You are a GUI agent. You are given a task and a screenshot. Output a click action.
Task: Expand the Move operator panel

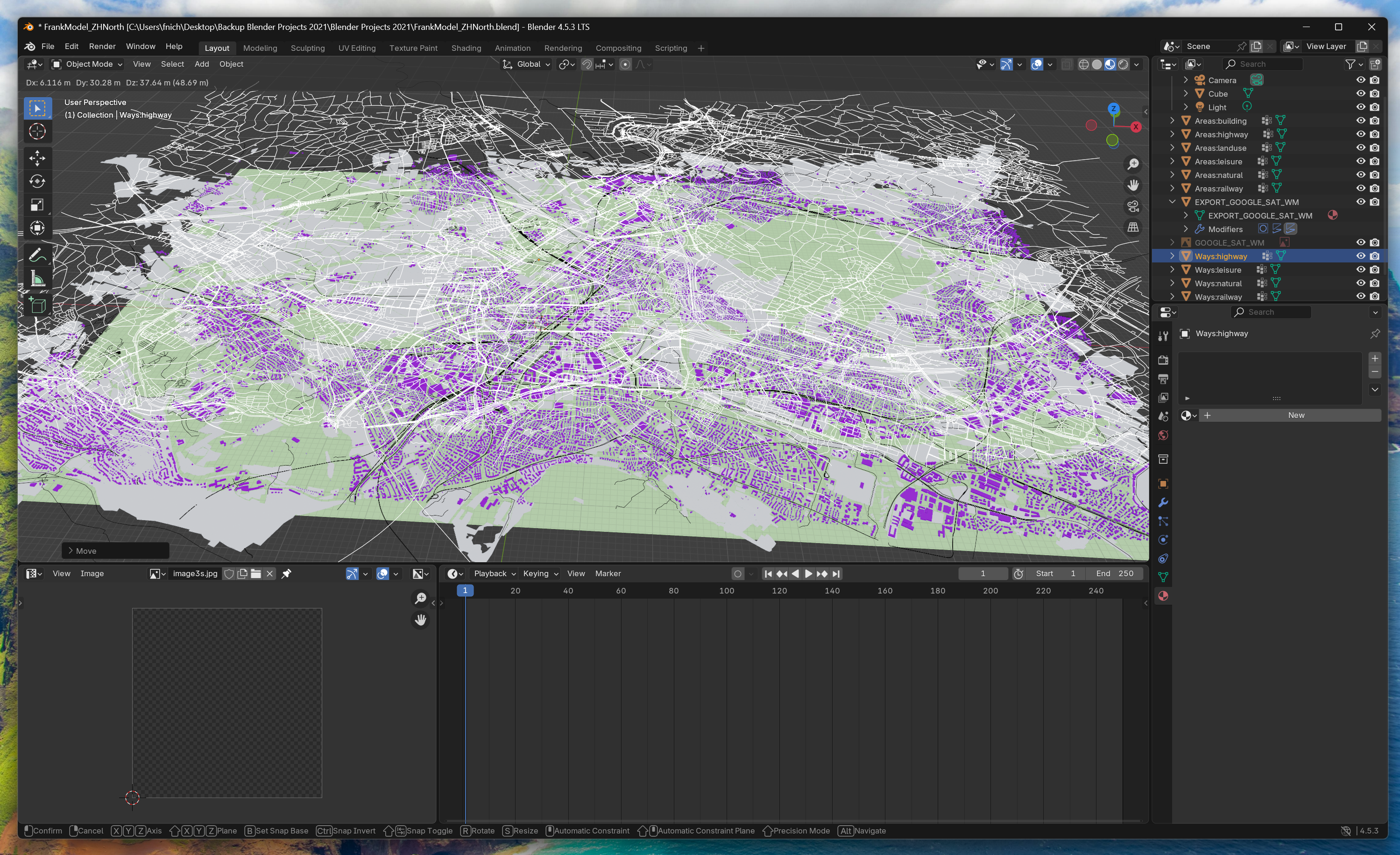click(x=71, y=551)
